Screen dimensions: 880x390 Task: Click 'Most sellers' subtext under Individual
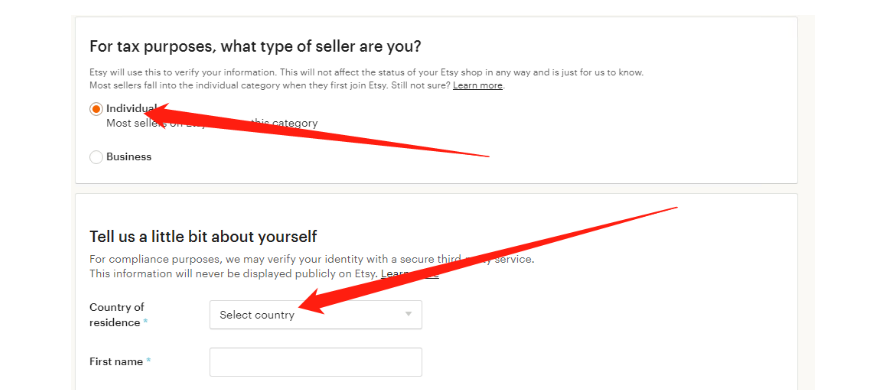[212, 123]
